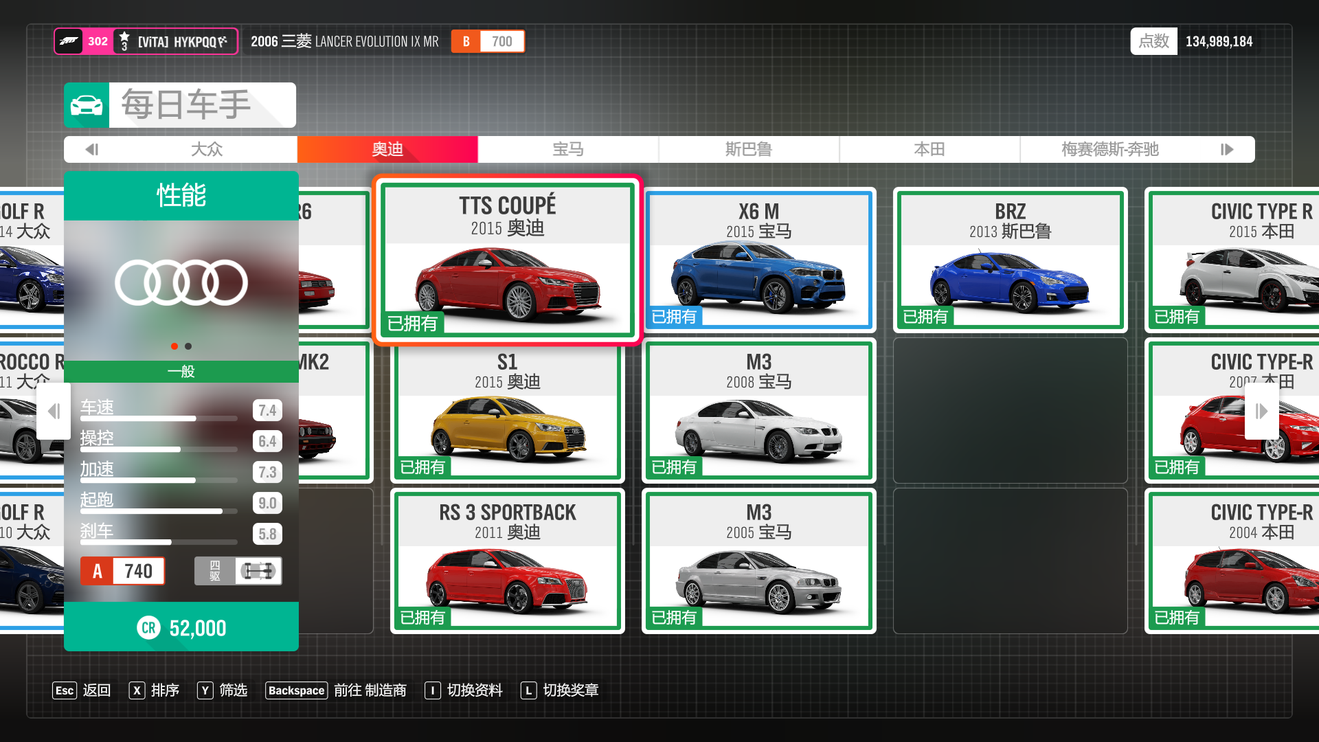Click the 每日车手 car icon

tap(87, 105)
